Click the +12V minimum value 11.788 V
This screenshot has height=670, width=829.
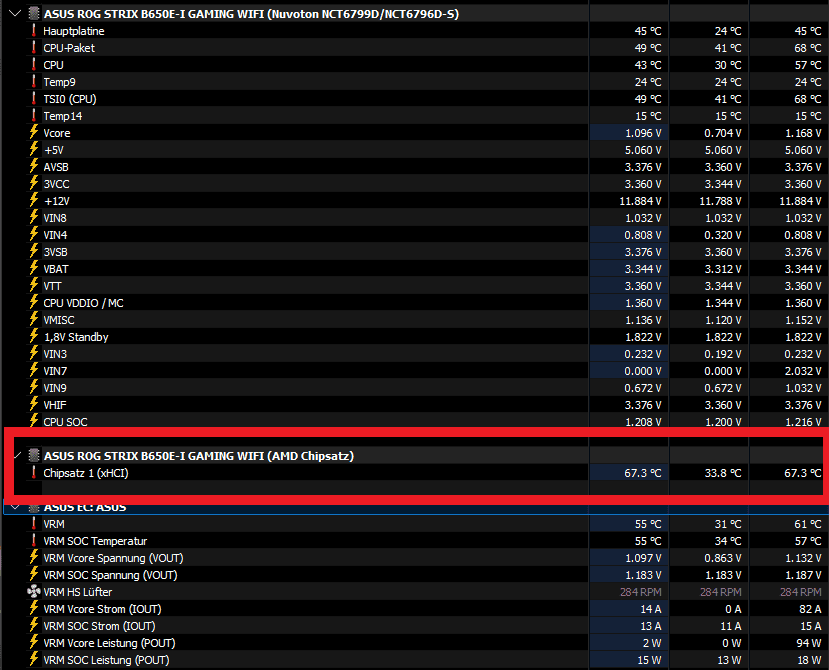click(x=720, y=201)
